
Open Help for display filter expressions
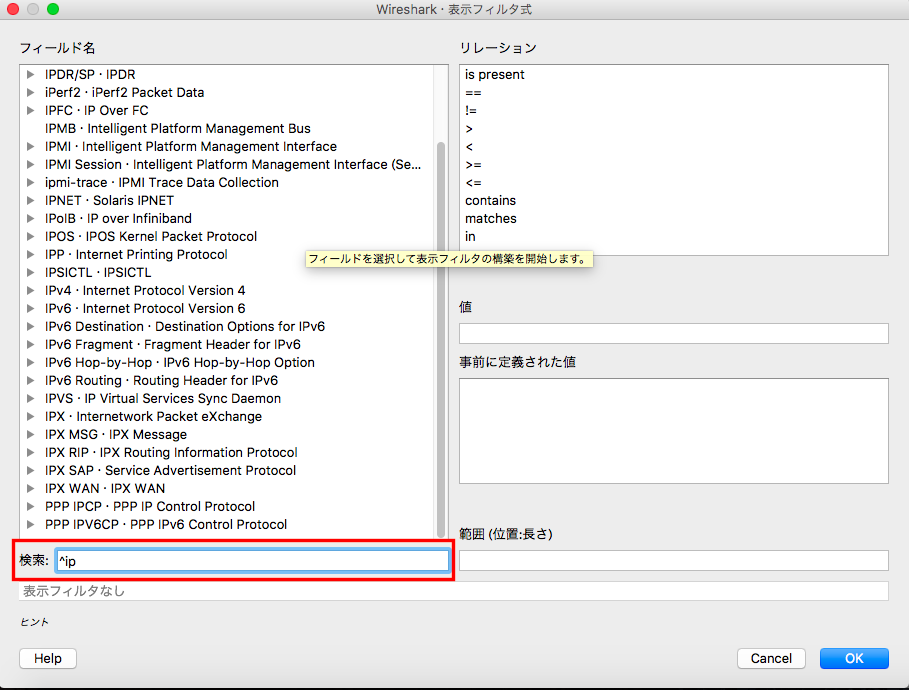coord(48,658)
